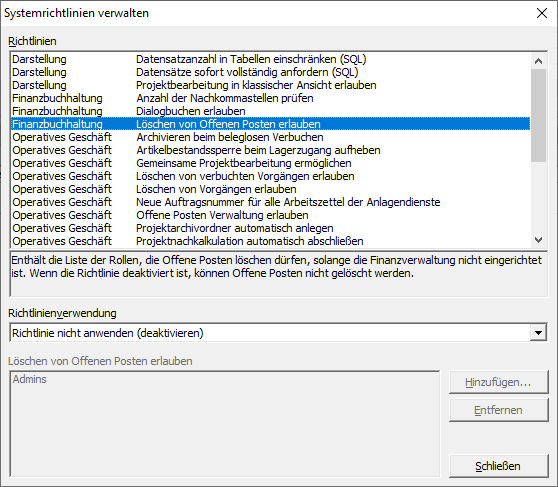
Task: Select Projektnachkalkulation automatisch abschließen policy
Action: [x=270, y=241]
